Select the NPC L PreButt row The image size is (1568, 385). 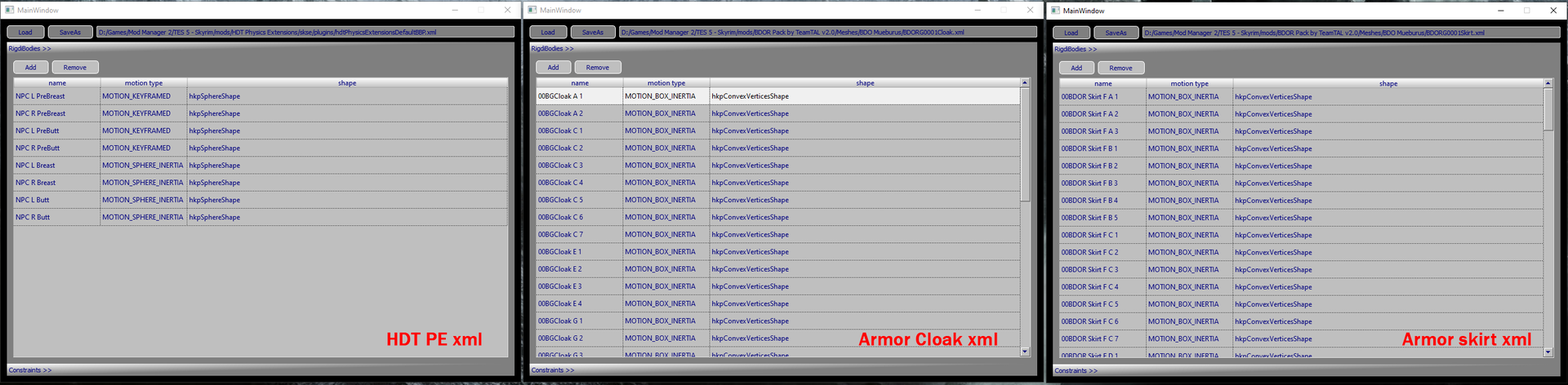(261, 131)
